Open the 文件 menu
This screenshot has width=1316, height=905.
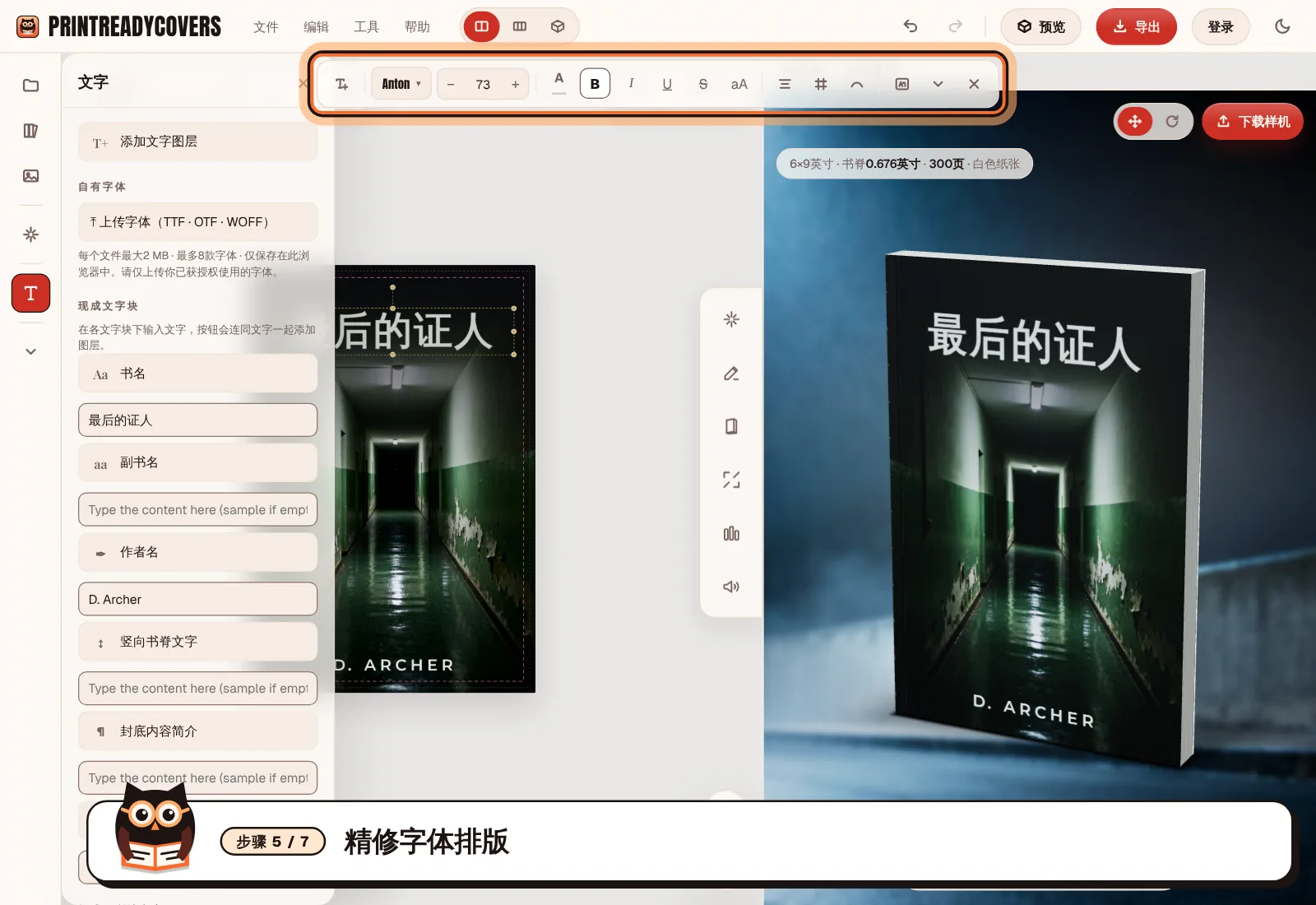pyautogui.click(x=266, y=27)
